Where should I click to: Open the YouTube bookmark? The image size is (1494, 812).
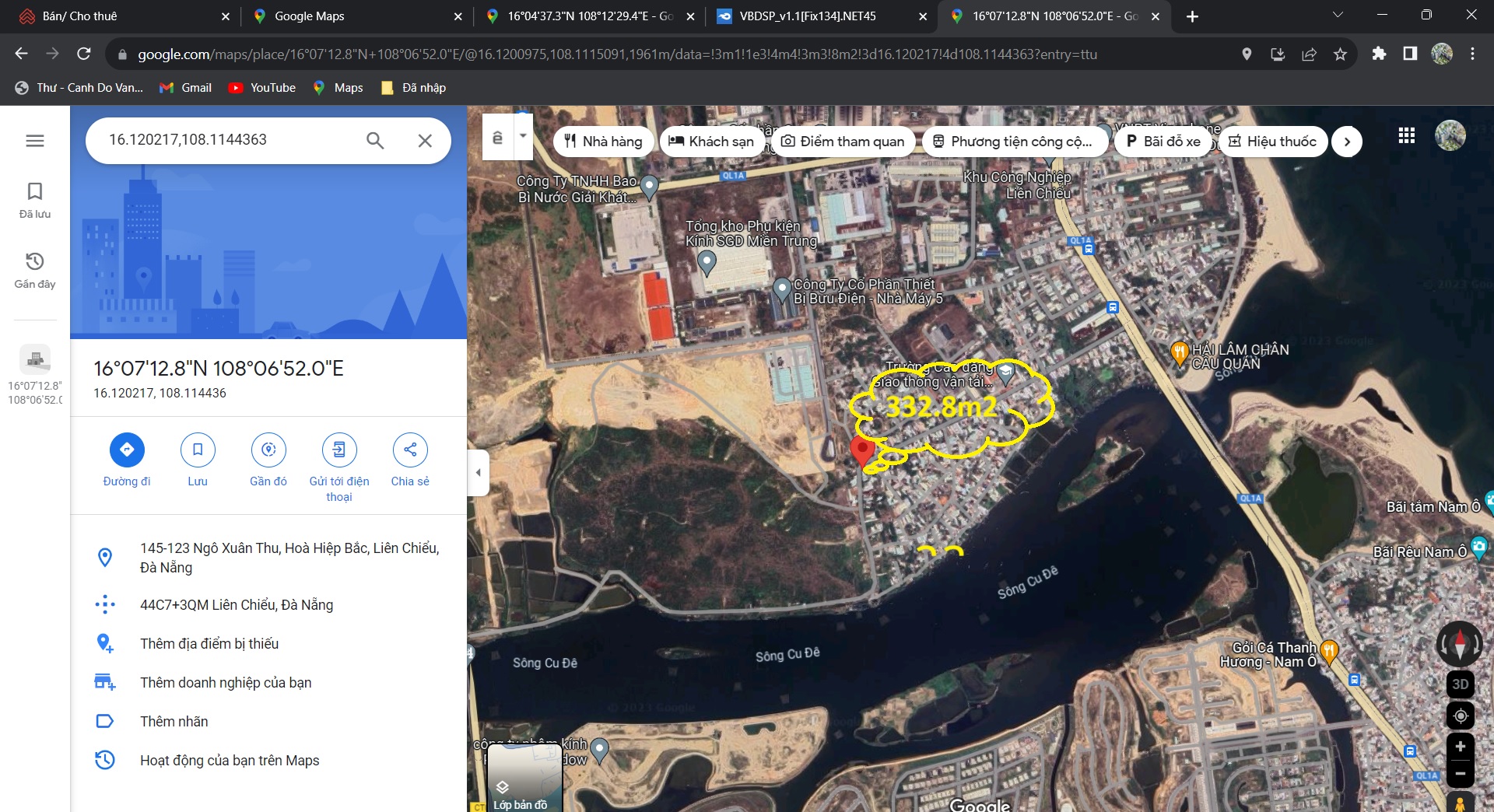262,88
